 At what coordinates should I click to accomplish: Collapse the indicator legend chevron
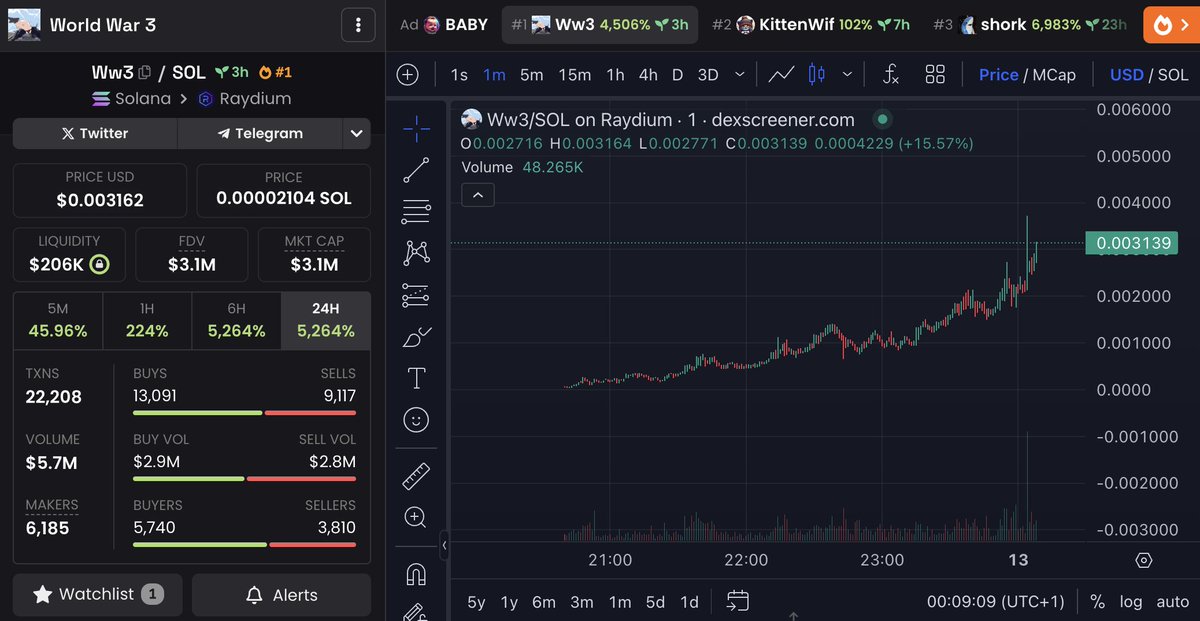coord(478,195)
